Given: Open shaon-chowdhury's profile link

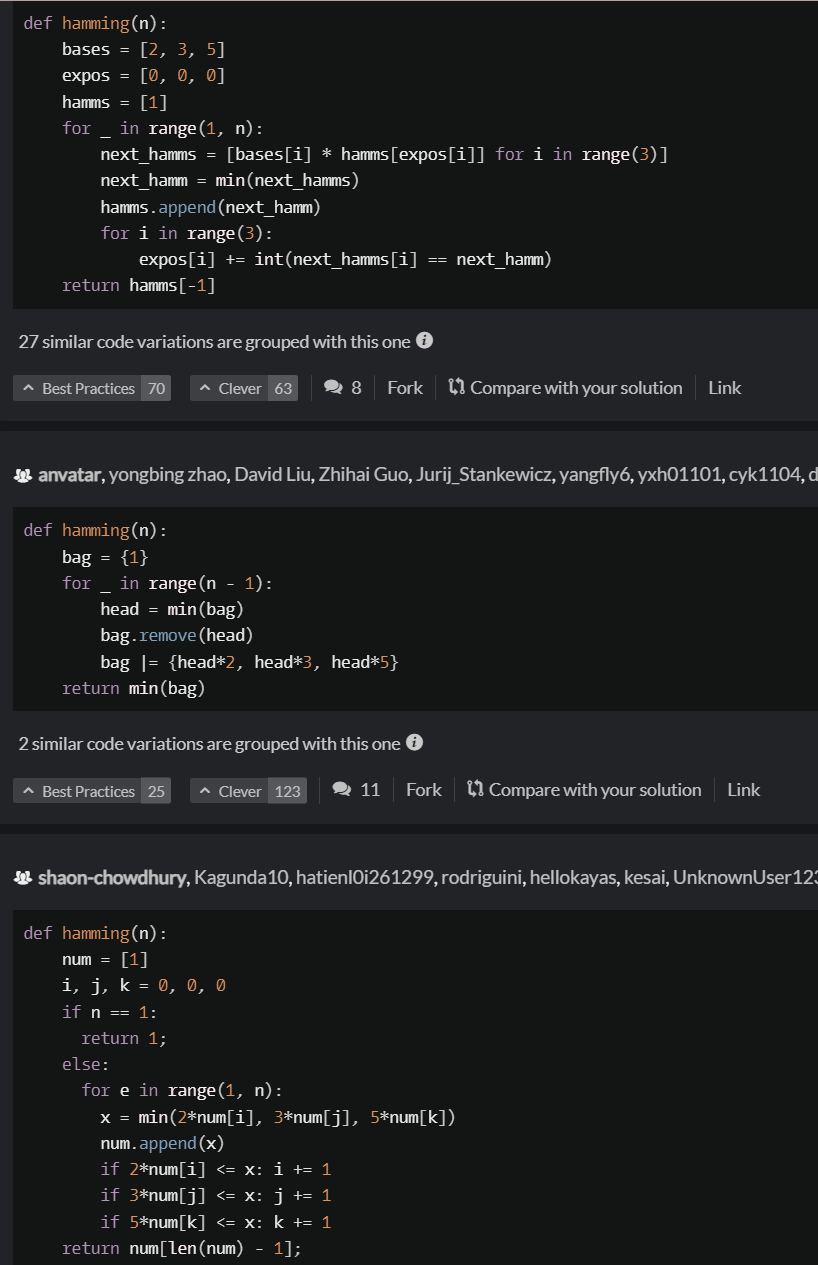Looking at the screenshot, I should click(x=112, y=878).
